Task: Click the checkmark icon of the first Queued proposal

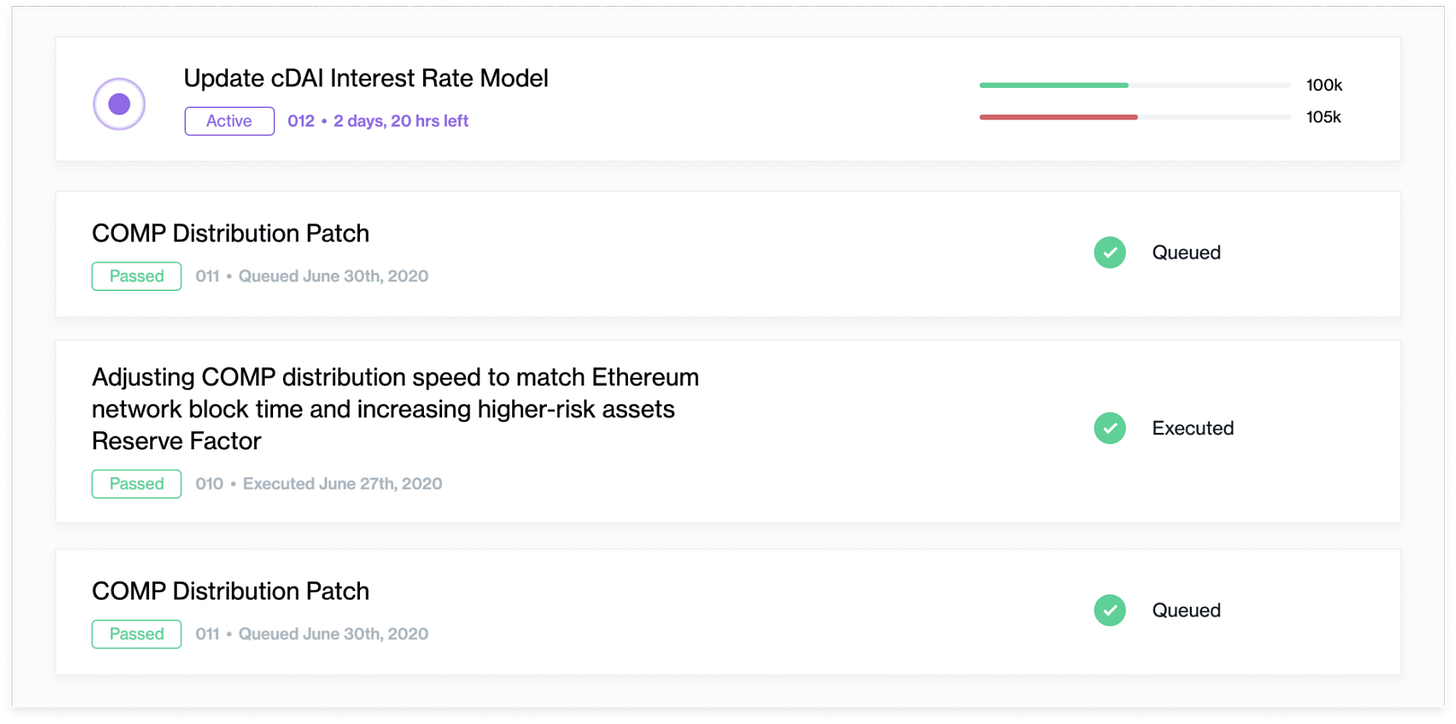Action: coord(1109,252)
